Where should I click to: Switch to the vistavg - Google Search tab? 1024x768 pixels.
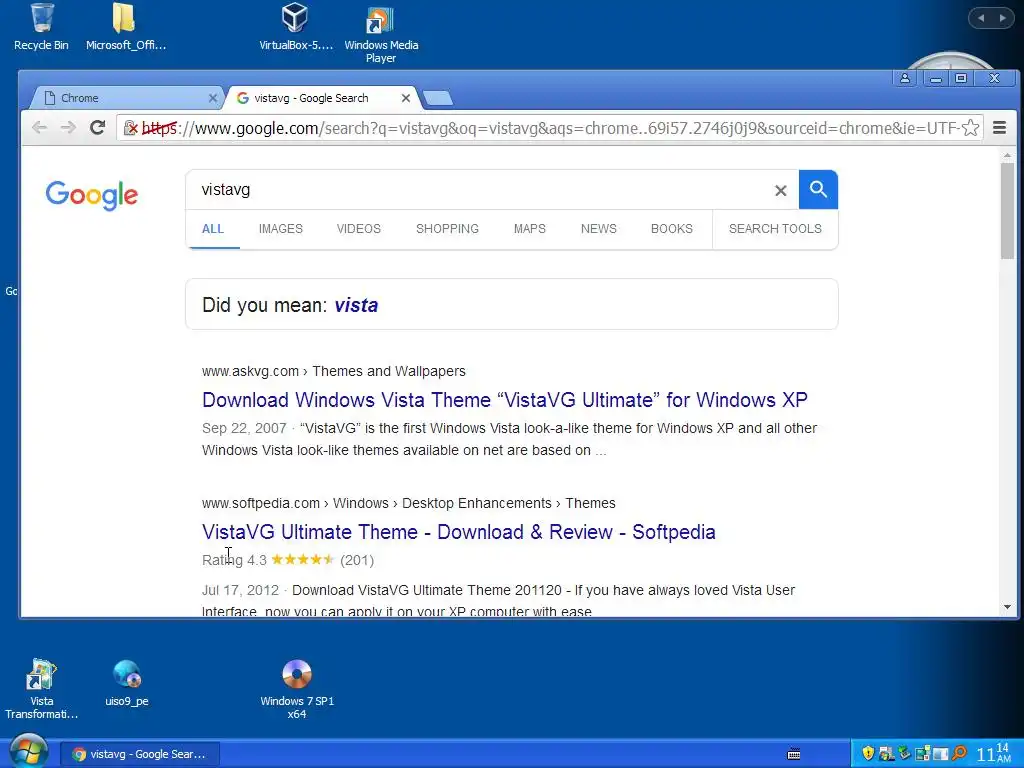(x=321, y=98)
